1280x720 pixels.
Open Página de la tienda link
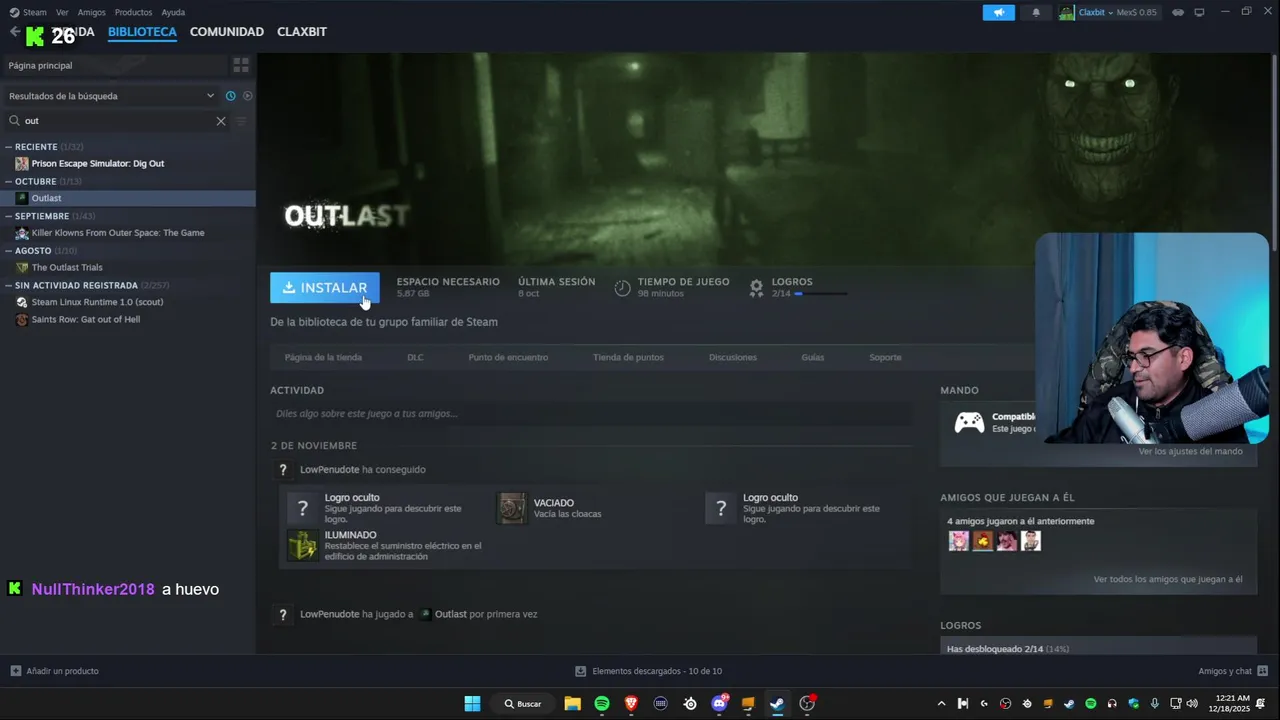323,357
